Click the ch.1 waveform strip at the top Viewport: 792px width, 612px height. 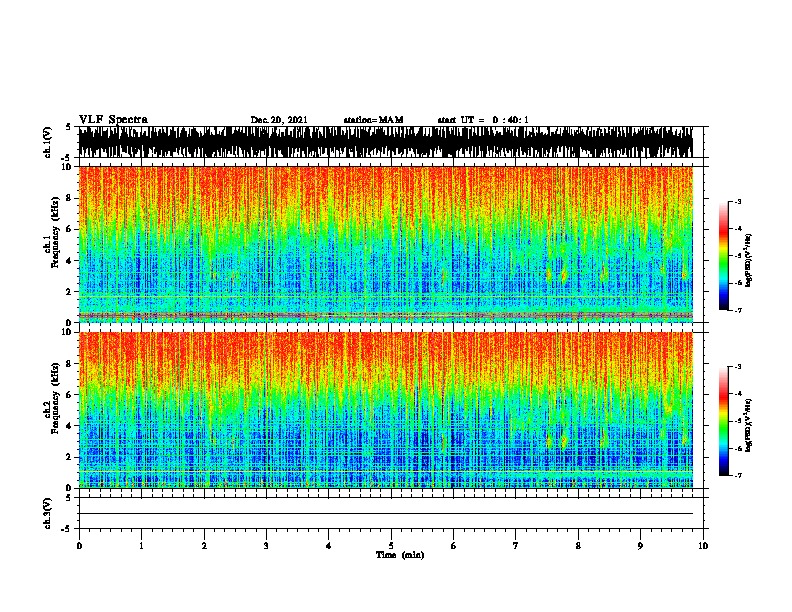click(385, 142)
